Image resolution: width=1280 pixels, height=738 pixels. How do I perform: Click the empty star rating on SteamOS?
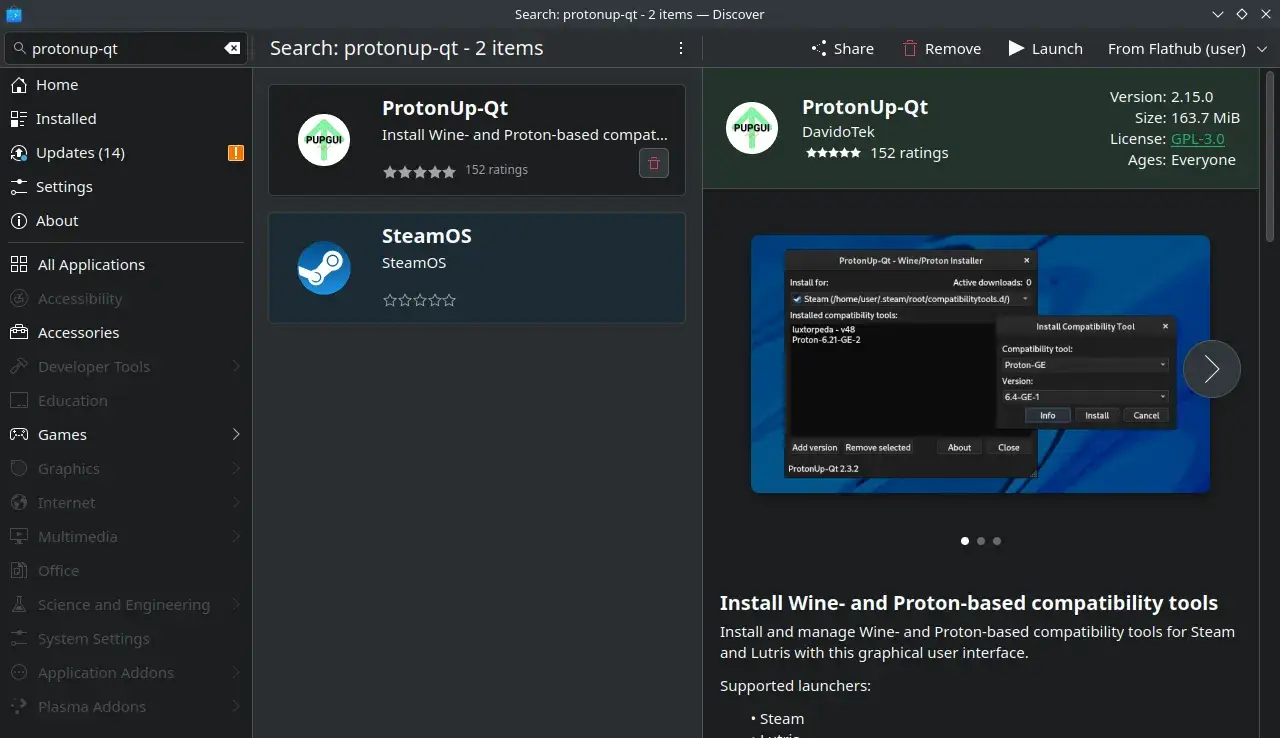coord(419,300)
